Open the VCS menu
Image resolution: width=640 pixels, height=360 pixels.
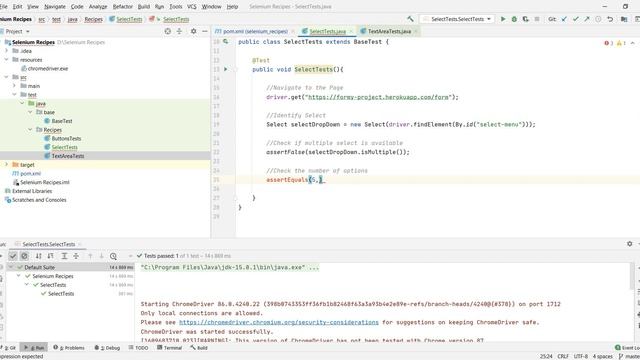click(x=191, y=7)
